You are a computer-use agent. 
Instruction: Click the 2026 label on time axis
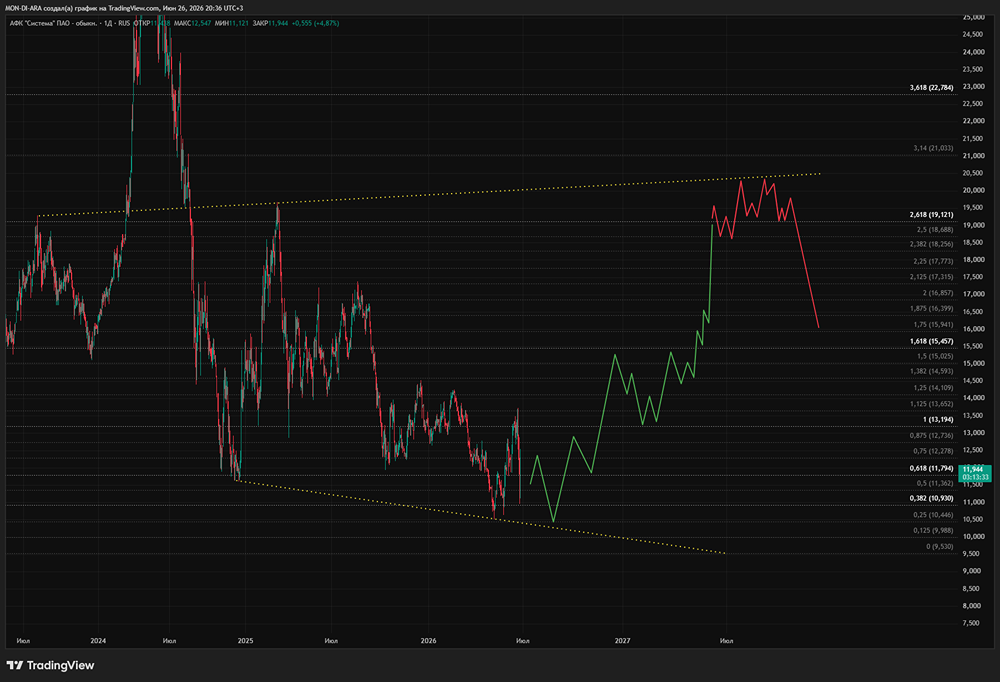coord(429,641)
